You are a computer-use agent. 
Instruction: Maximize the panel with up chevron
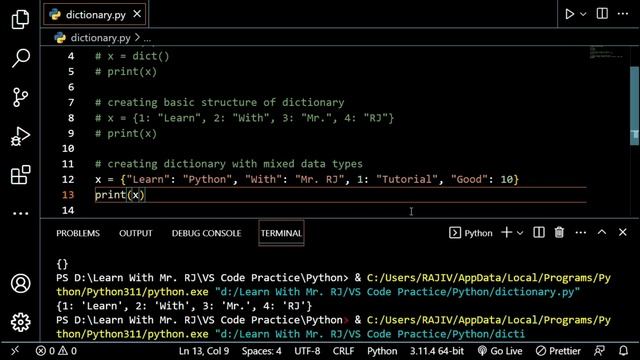602,232
